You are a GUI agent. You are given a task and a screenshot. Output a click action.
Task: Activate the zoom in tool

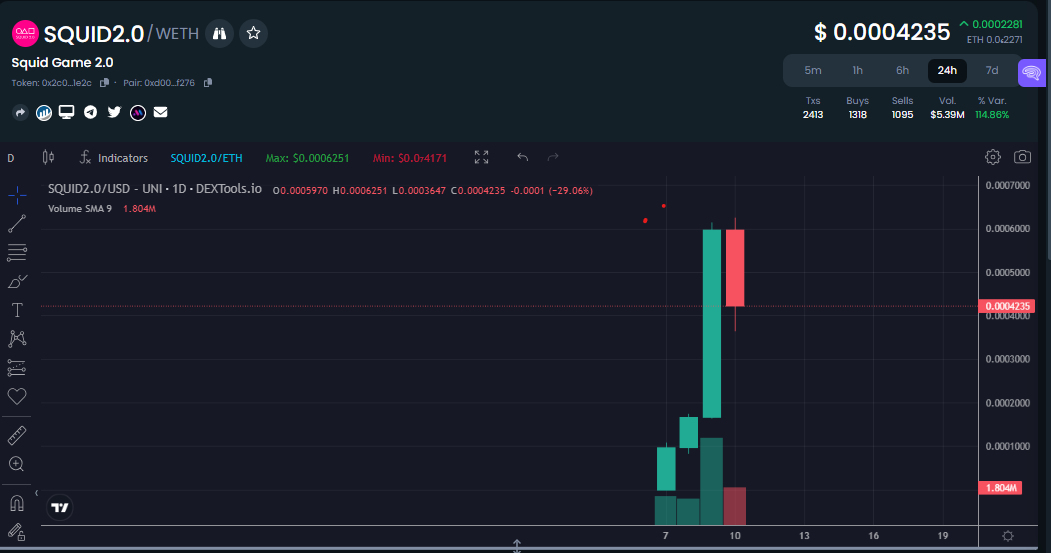click(17, 464)
